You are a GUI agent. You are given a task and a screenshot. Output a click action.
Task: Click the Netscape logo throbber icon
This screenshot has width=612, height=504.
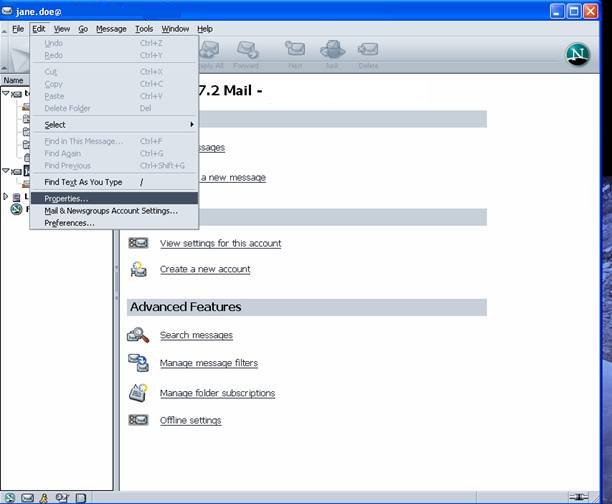click(x=577, y=55)
